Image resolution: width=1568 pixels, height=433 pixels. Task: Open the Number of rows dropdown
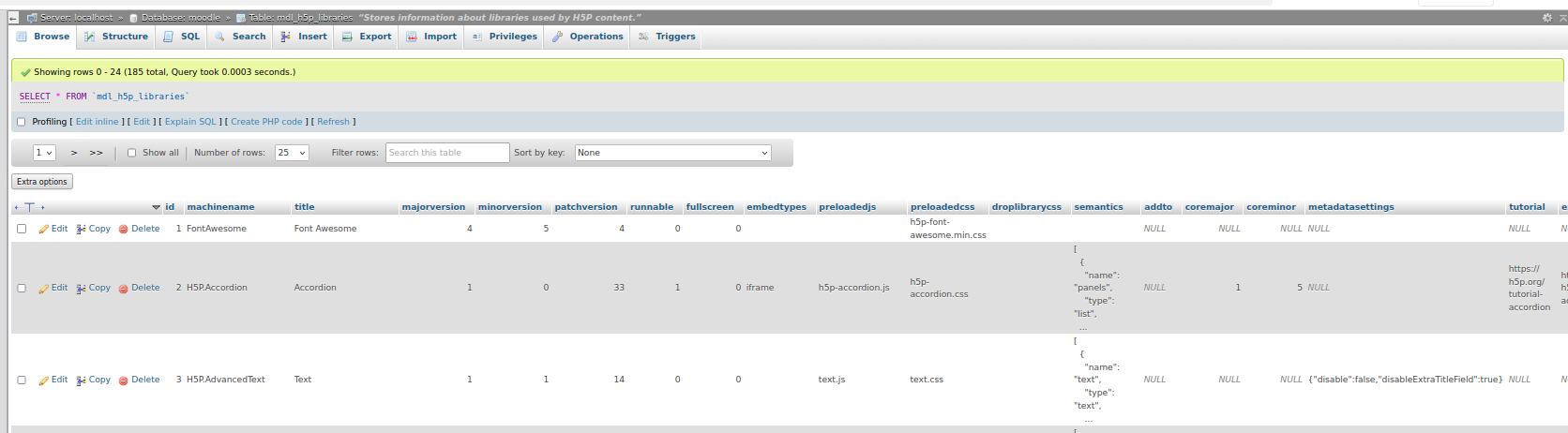[292, 153]
